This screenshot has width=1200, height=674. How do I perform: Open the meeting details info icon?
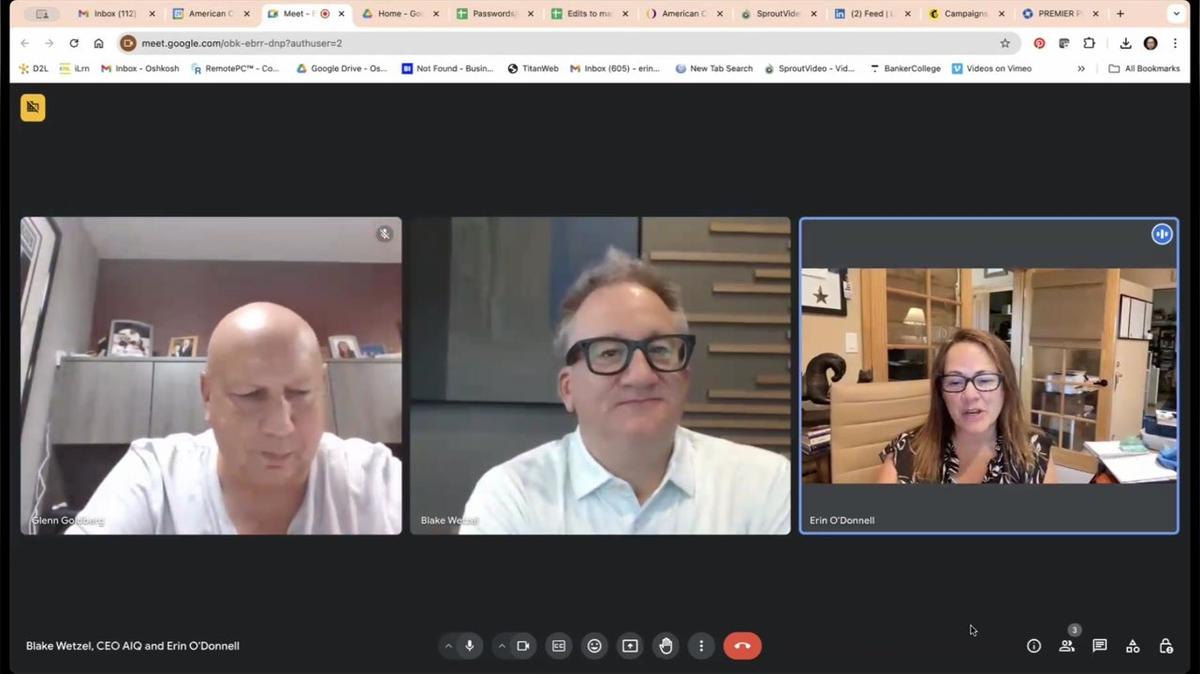coord(1034,646)
